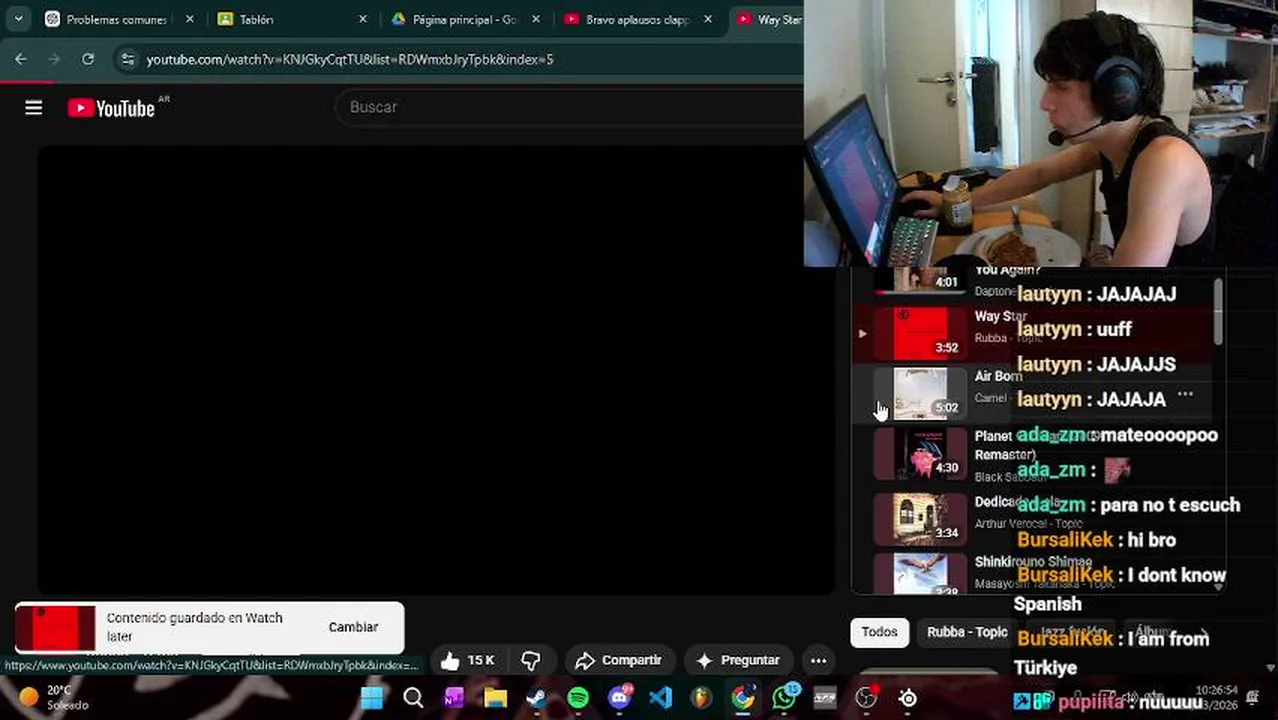Open FL Studio from the taskbar

701,697
